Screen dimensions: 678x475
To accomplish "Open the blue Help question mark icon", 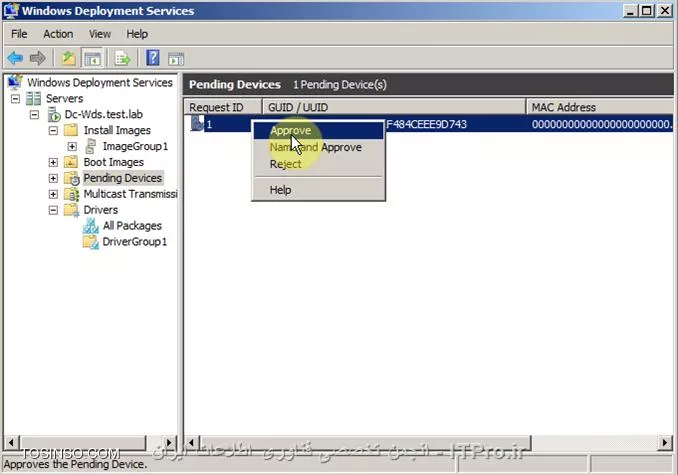I will pyautogui.click(x=153, y=58).
